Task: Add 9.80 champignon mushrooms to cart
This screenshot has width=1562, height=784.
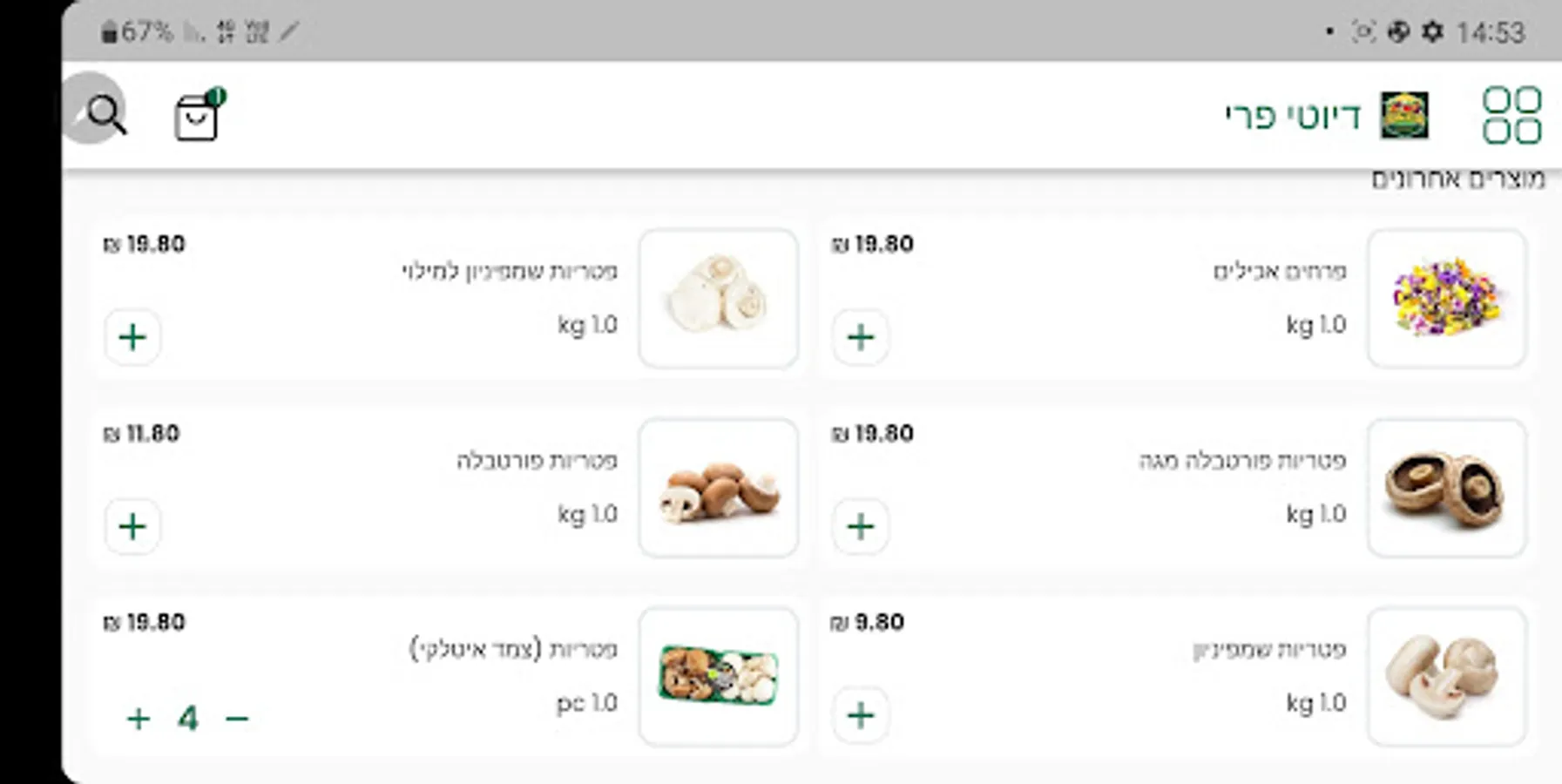Action: [861, 715]
